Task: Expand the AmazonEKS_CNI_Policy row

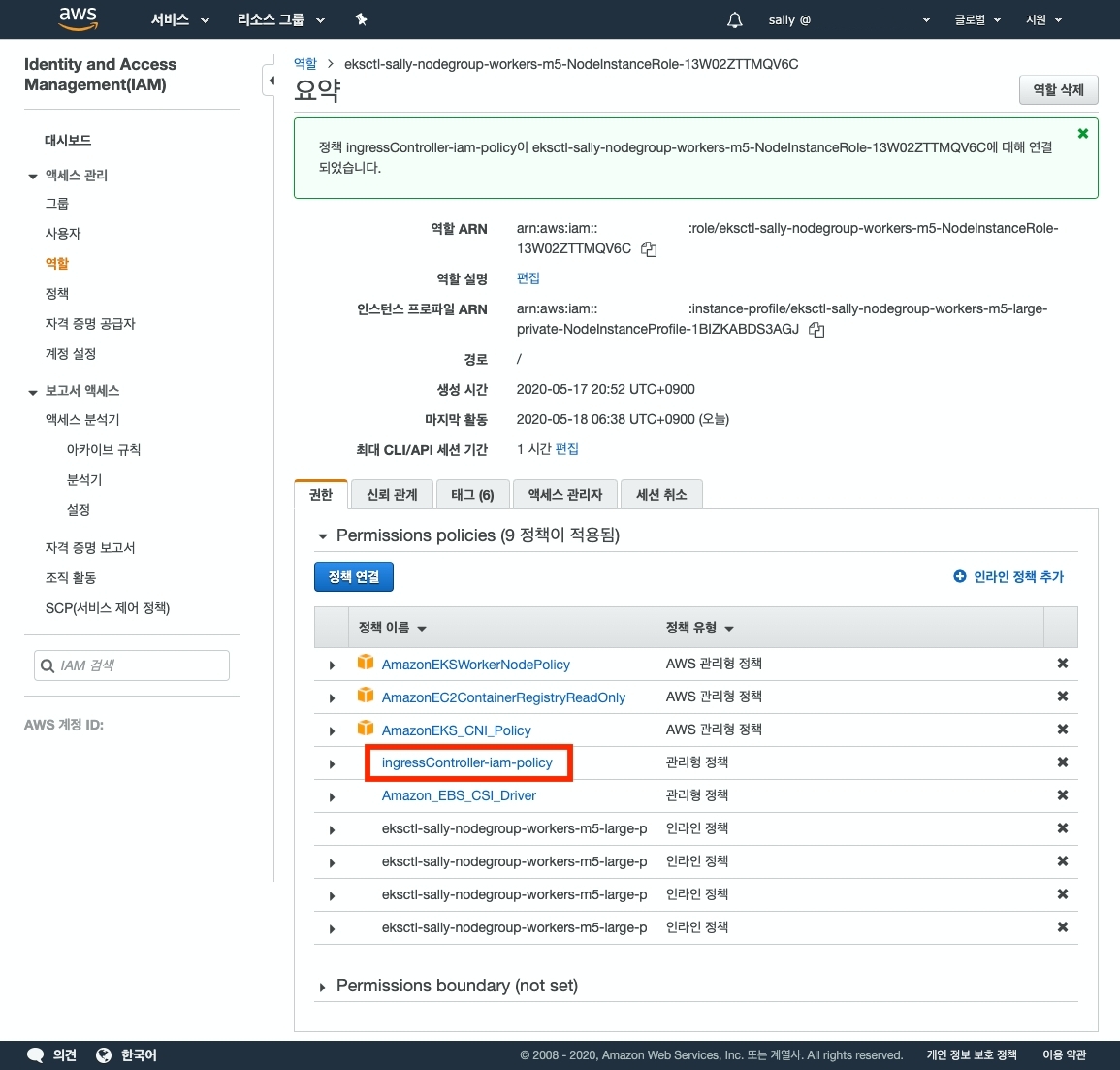Action: tap(332, 731)
